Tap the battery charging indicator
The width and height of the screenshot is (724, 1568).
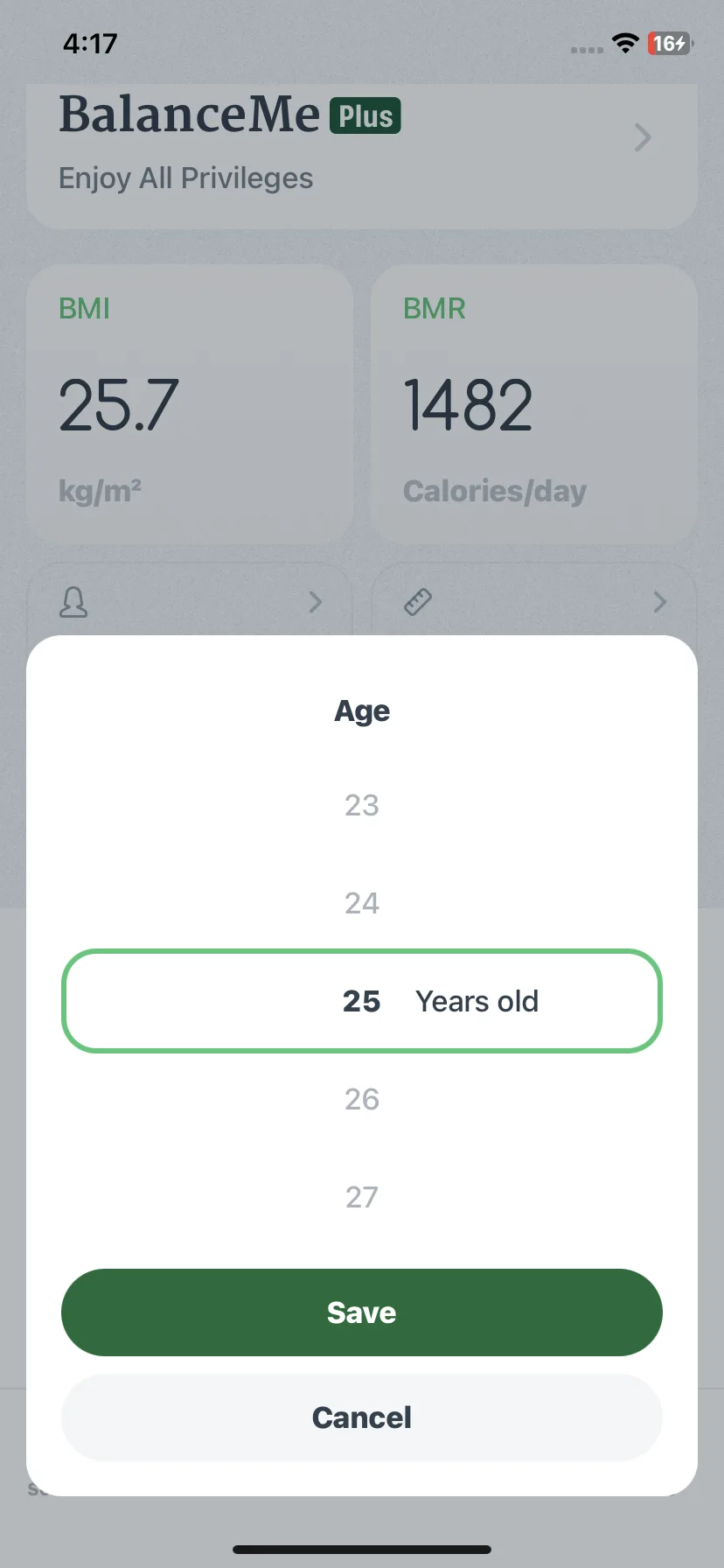pyautogui.click(x=670, y=43)
